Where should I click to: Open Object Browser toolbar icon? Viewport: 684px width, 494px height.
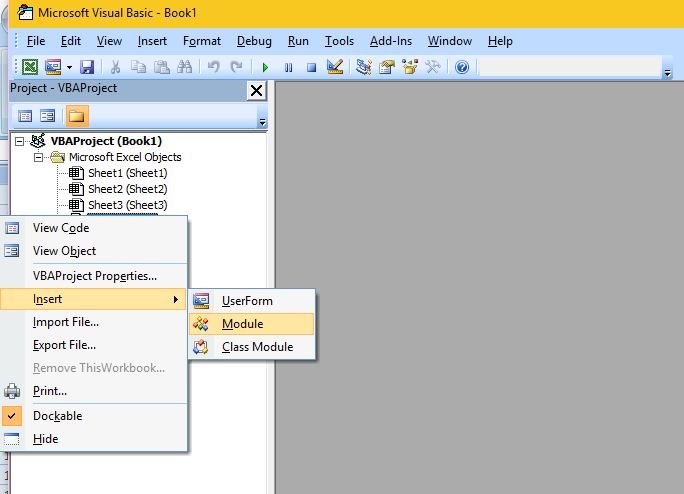pos(410,67)
